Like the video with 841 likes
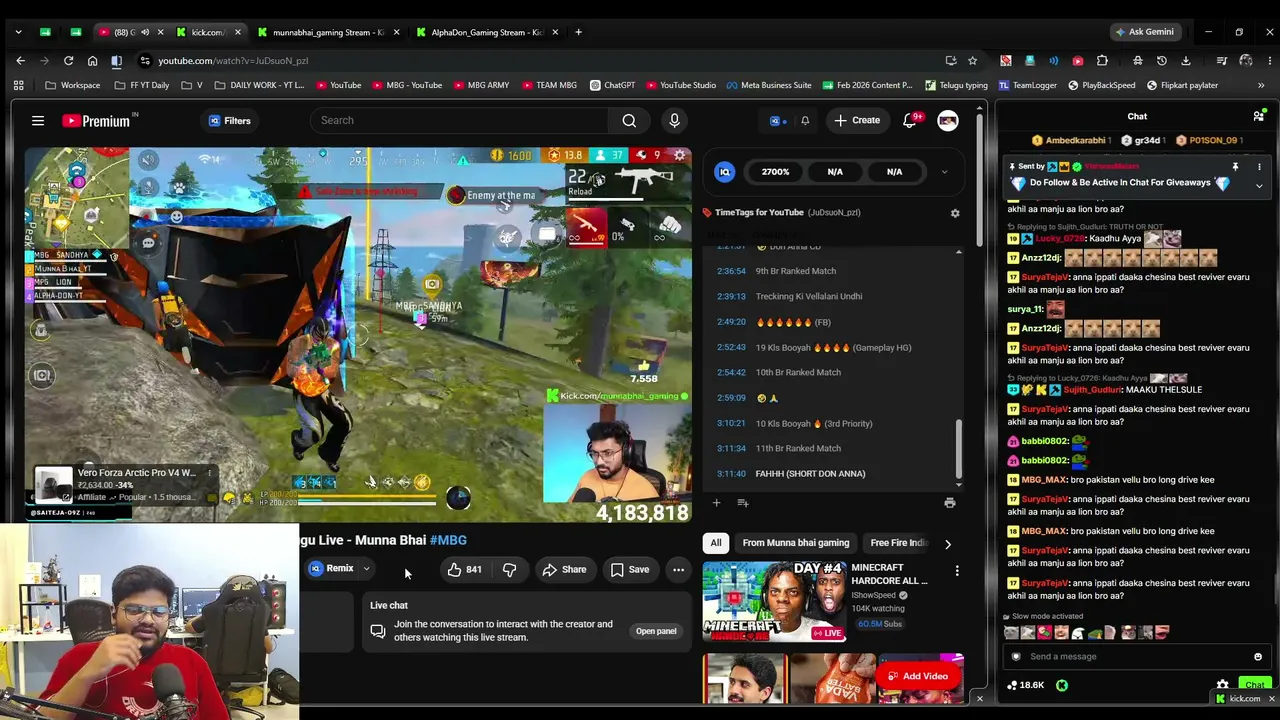Screen dimensions: 1280x720 [x=464, y=570]
